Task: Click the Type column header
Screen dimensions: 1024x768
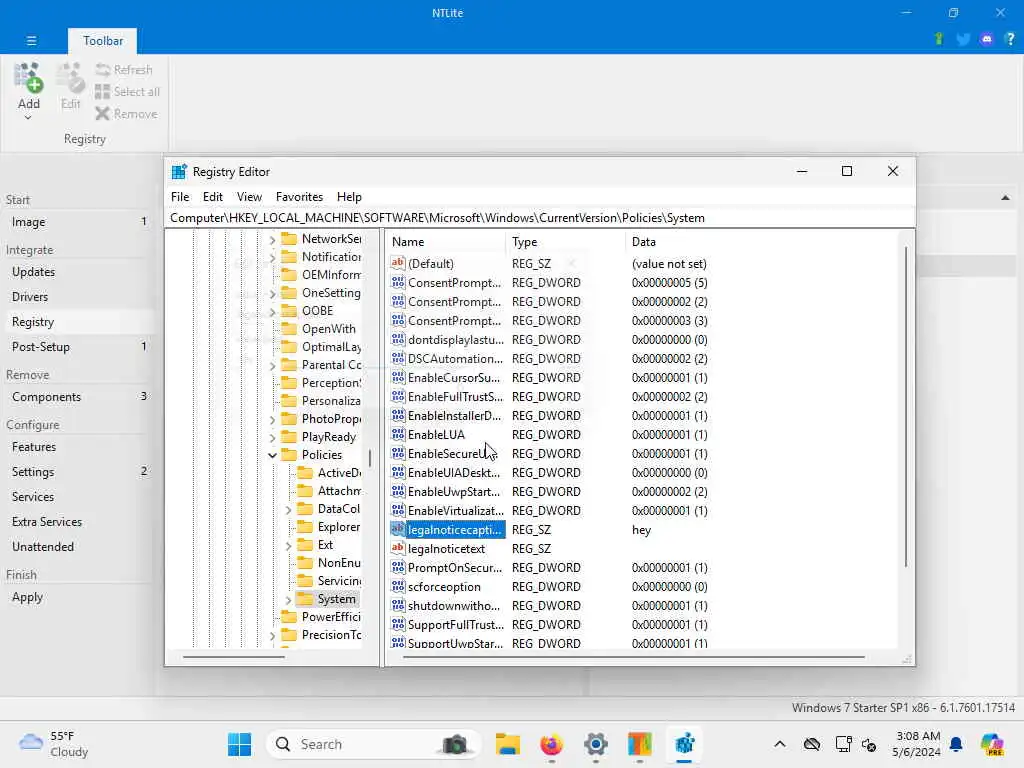Action: point(566,242)
